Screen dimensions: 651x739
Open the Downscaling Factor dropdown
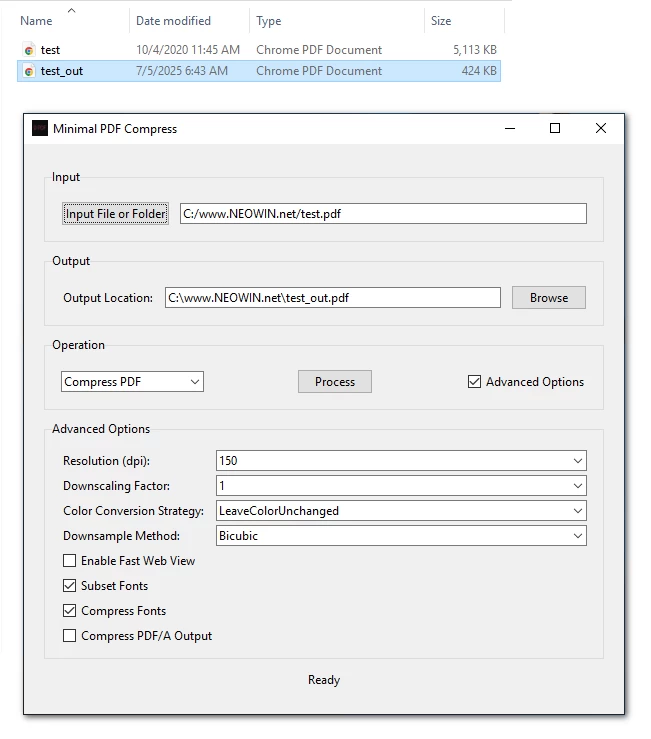(401, 485)
